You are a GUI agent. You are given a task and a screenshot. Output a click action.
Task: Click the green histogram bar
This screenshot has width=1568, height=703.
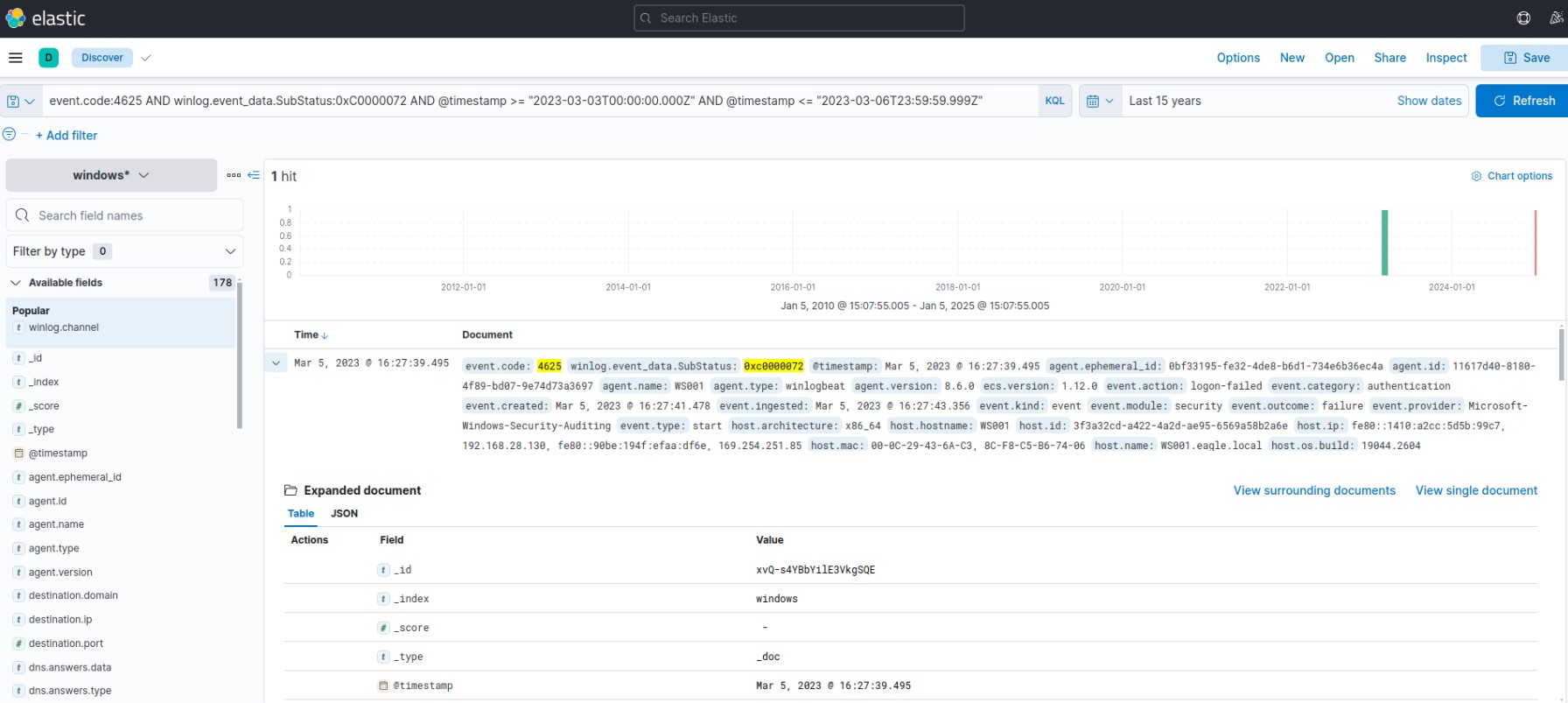click(x=1385, y=243)
